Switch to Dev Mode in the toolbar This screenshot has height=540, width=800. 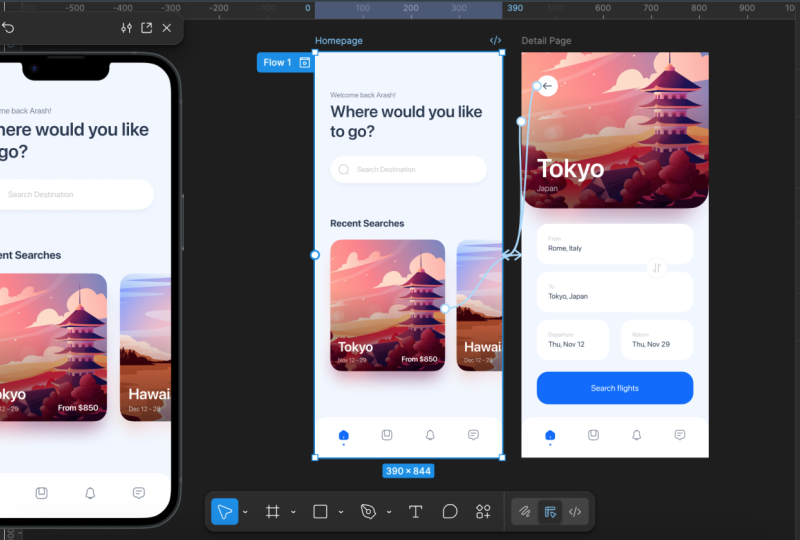coord(575,511)
